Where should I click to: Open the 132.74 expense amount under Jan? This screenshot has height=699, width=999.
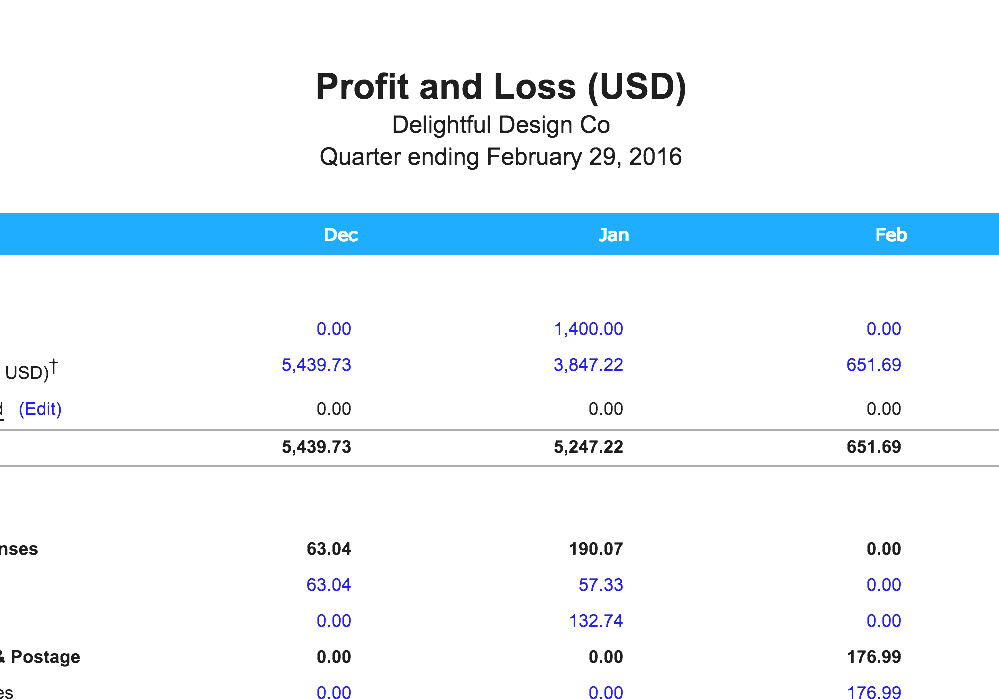[x=596, y=620]
